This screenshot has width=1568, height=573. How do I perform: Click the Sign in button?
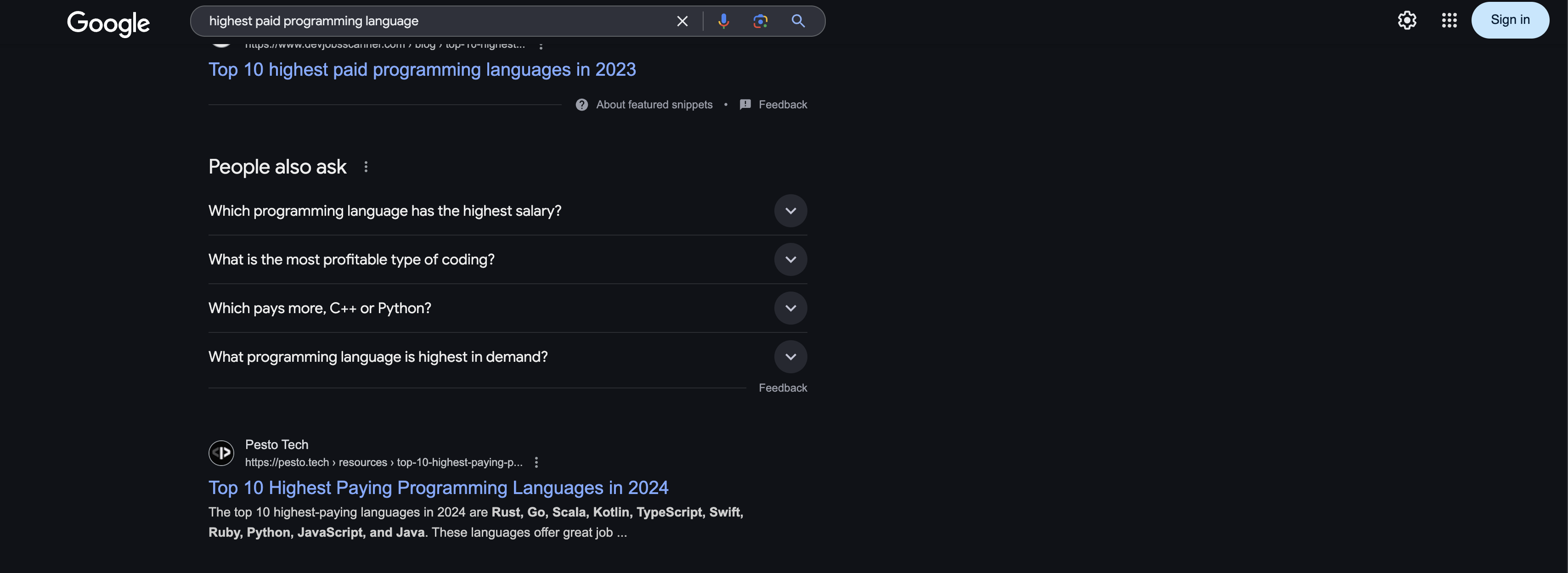click(1510, 19)
